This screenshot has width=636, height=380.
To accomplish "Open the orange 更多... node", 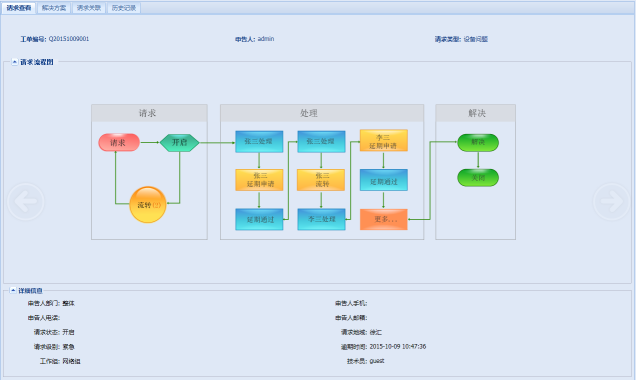I will (x=384, y=219).
